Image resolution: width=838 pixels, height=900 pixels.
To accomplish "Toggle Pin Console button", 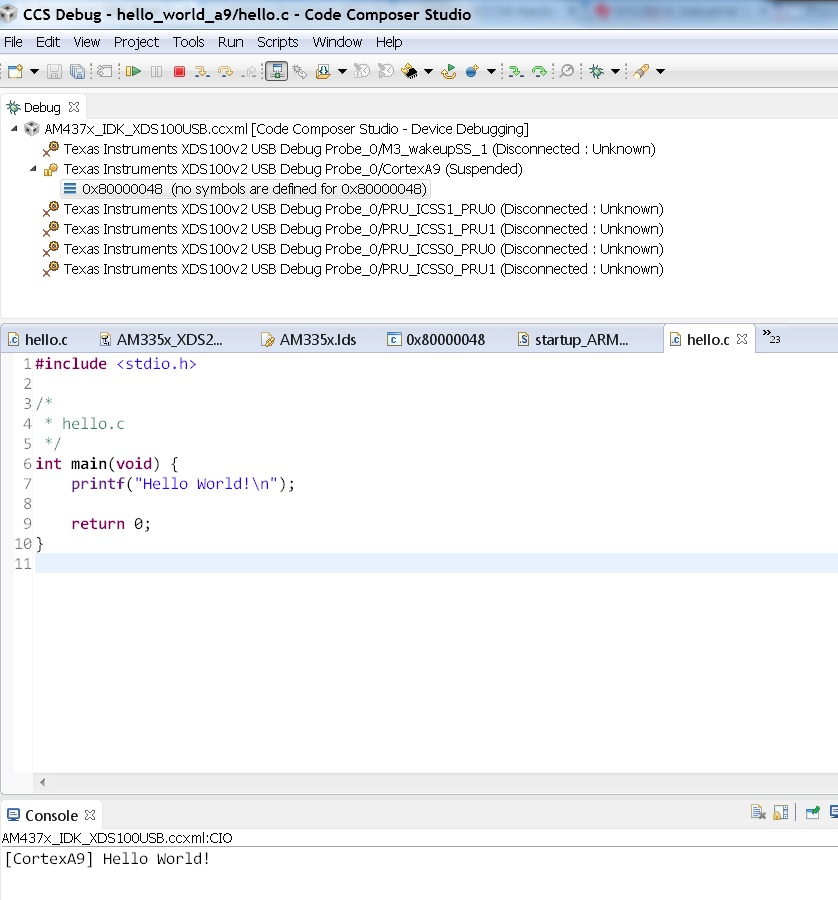I will [x=812, y=814].
